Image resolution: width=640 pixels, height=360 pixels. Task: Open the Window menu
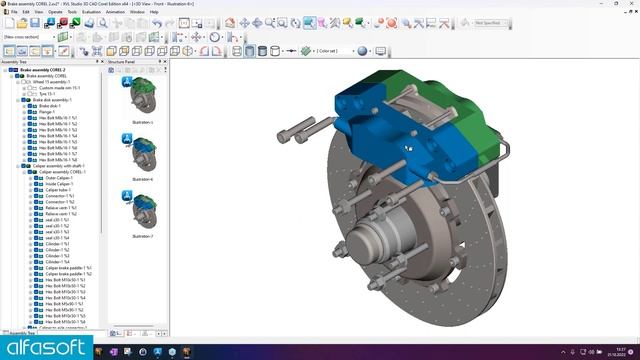tap(137, 12)
